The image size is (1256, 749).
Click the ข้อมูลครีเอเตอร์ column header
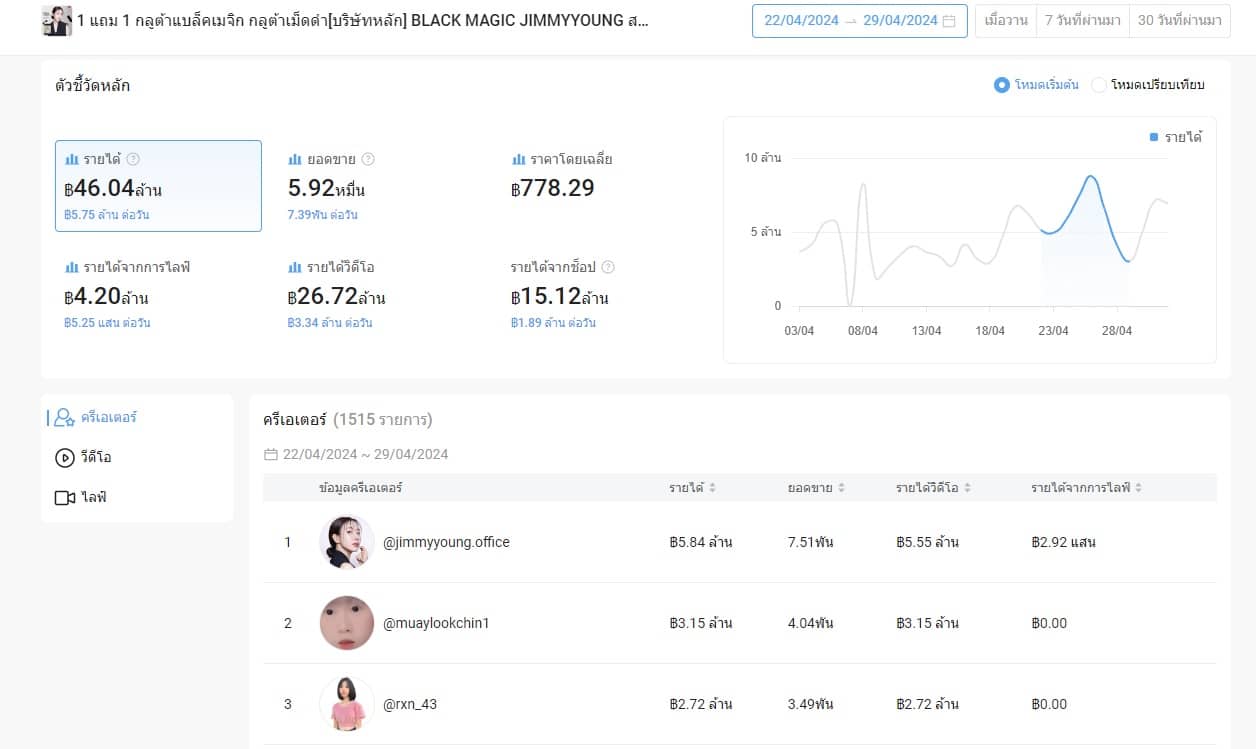tap(361, 488)
